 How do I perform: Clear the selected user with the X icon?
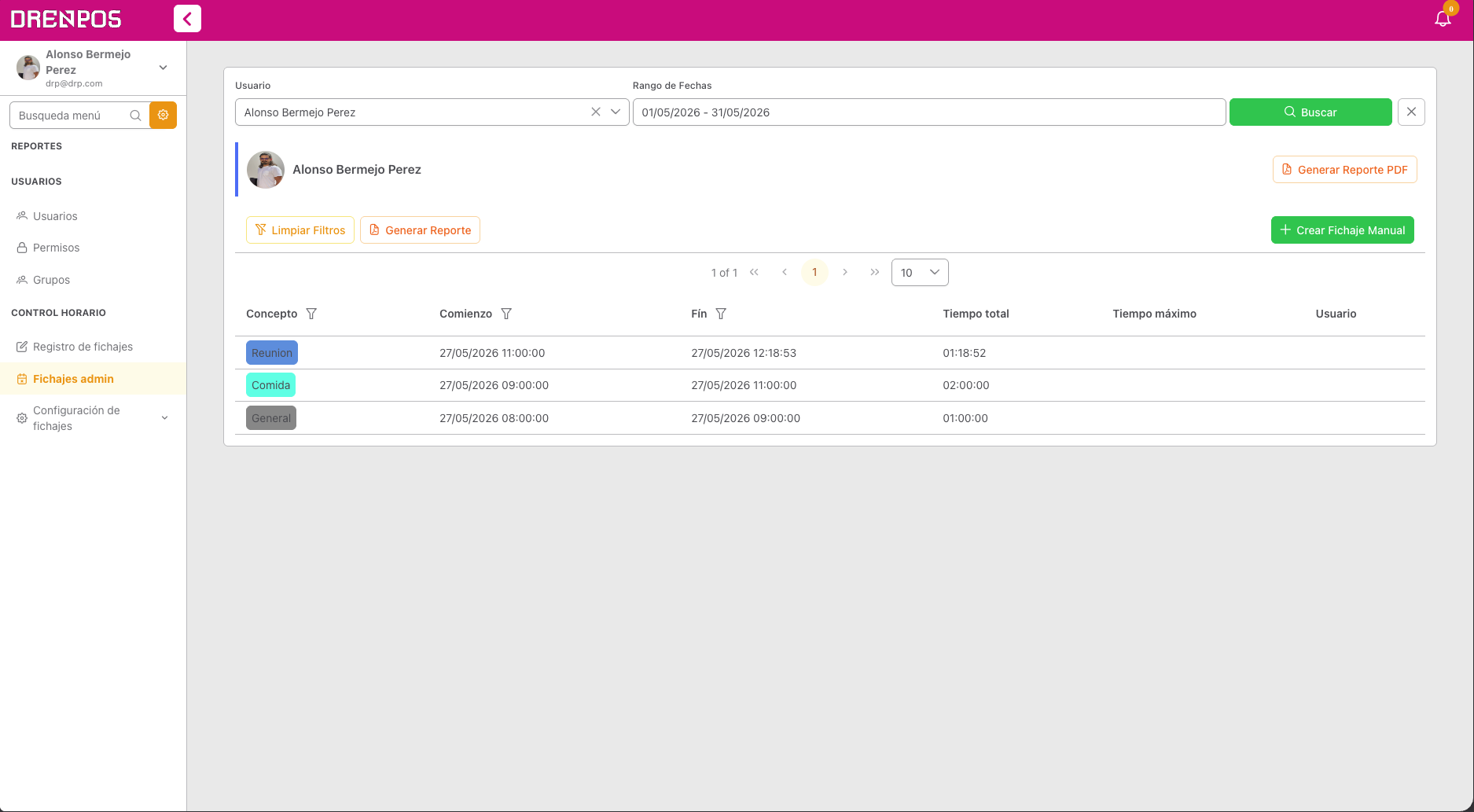pos(596,112)
